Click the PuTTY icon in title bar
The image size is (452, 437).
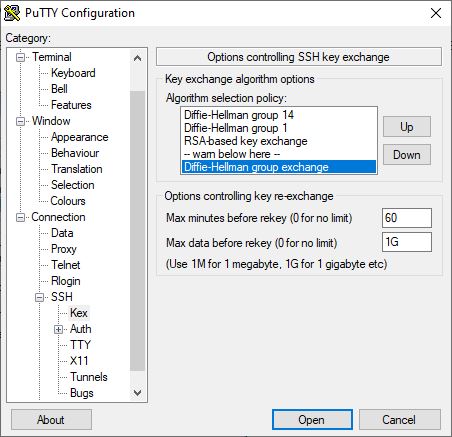12,13
